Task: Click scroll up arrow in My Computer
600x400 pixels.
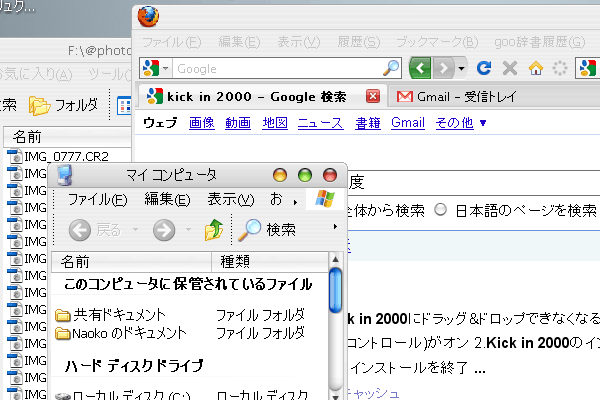Action: [x=336, y=259]
